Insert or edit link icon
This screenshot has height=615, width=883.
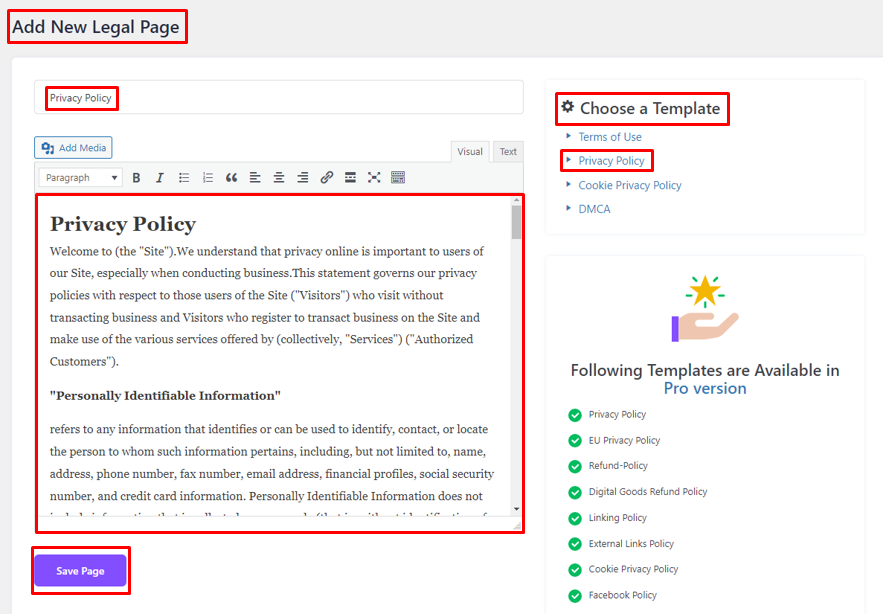[327, 178]
